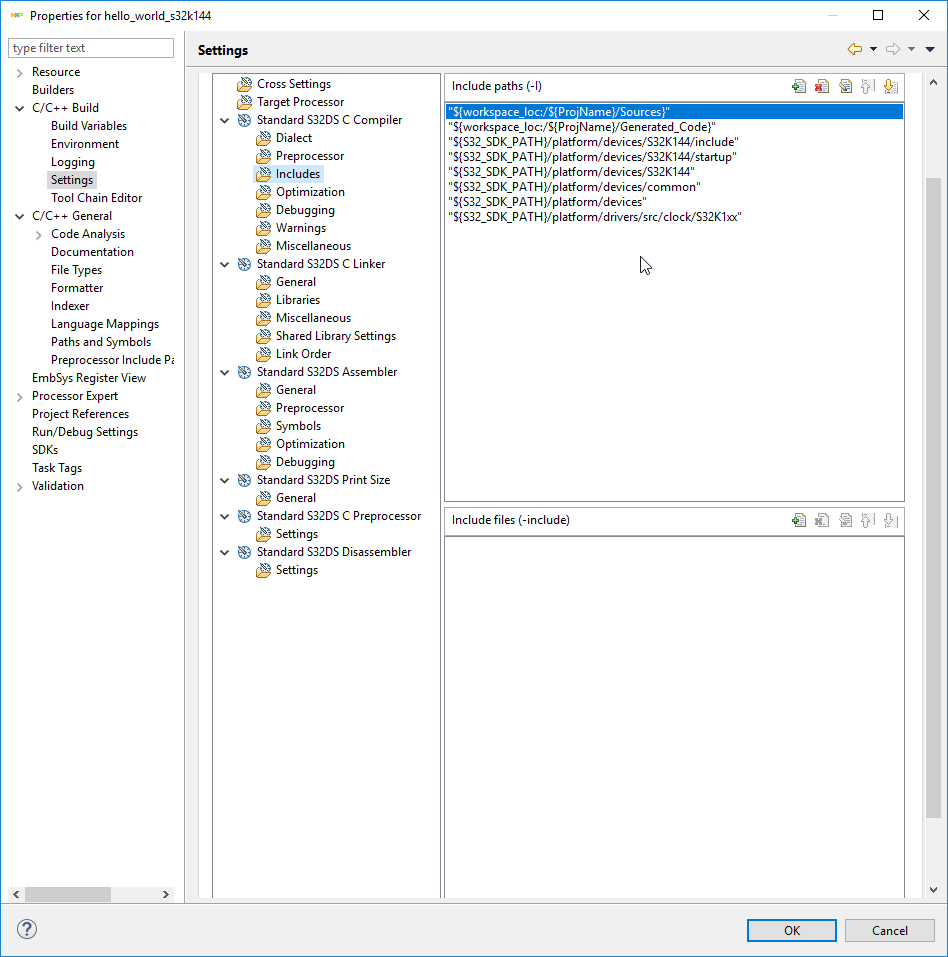Confirm with the OK button

(x=792, y=930)
